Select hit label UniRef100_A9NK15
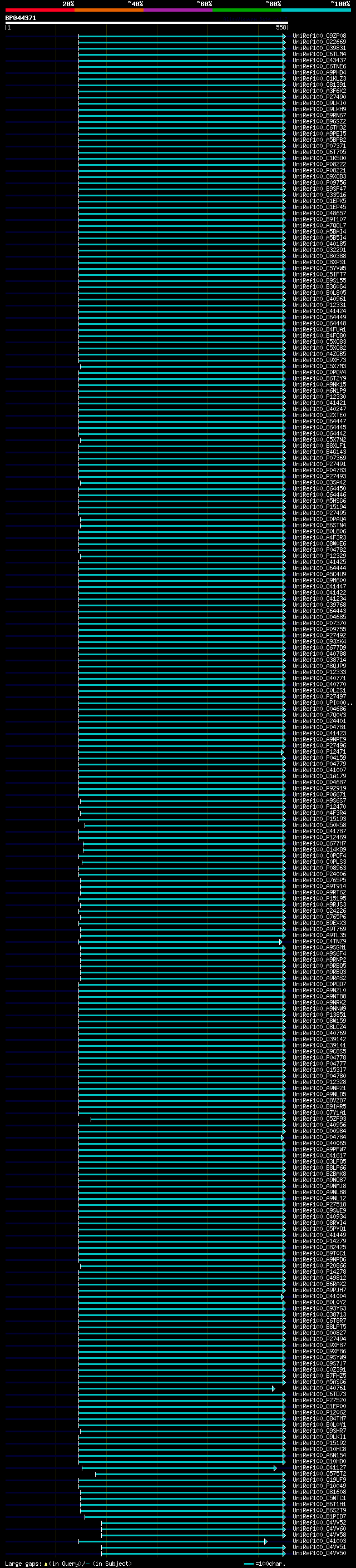This screenshot has height=1568, width=356. click(x=319, y=385)
